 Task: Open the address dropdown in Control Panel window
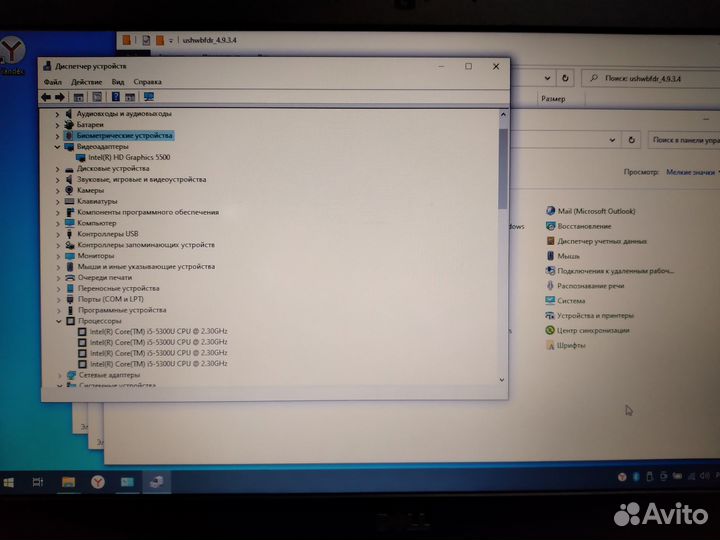pos(612,140)
